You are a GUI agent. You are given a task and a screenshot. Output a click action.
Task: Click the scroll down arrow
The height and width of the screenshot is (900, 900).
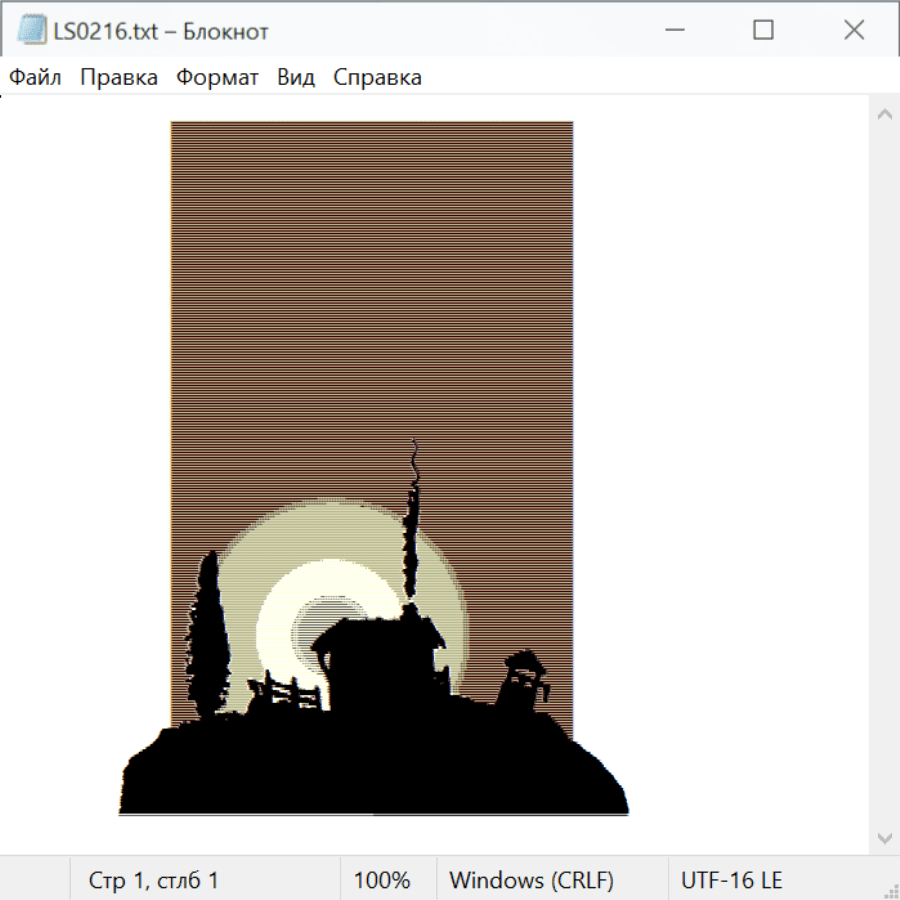tap(884, 836)
